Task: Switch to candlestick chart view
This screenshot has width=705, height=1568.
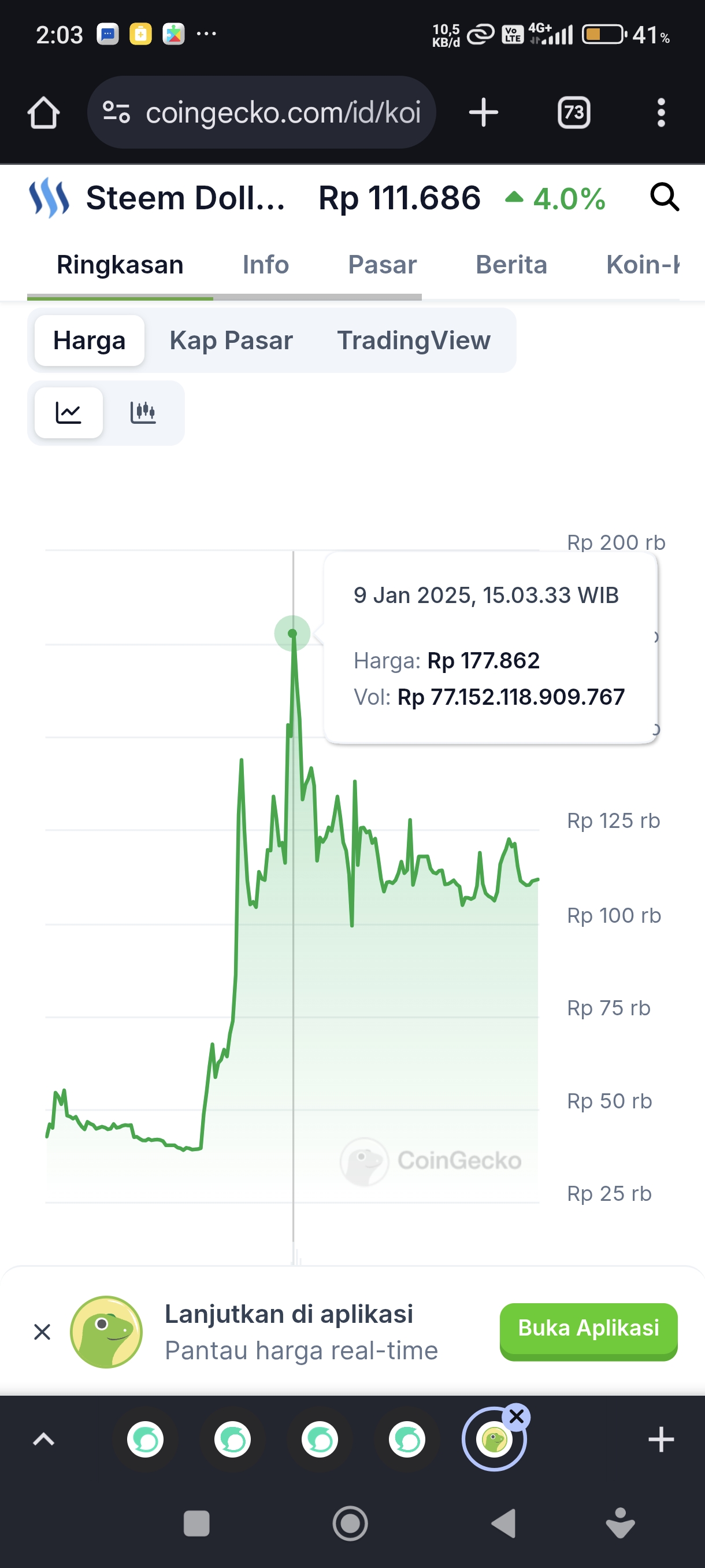Action: point(143,413)
